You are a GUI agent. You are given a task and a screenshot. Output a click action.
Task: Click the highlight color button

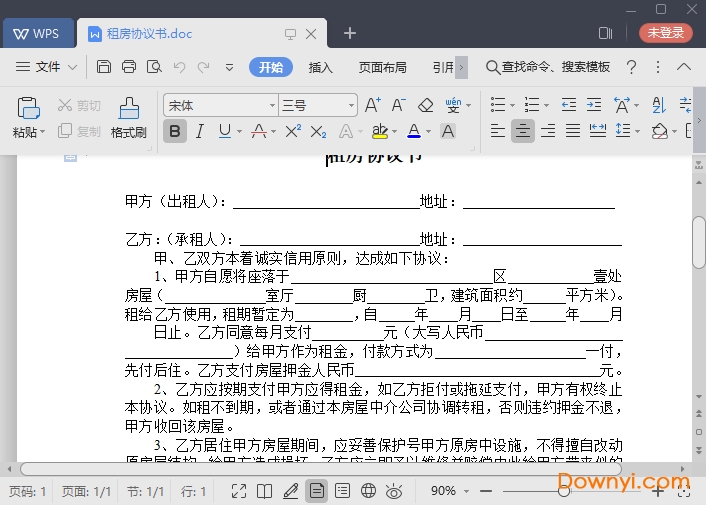[x=380, y=131]
